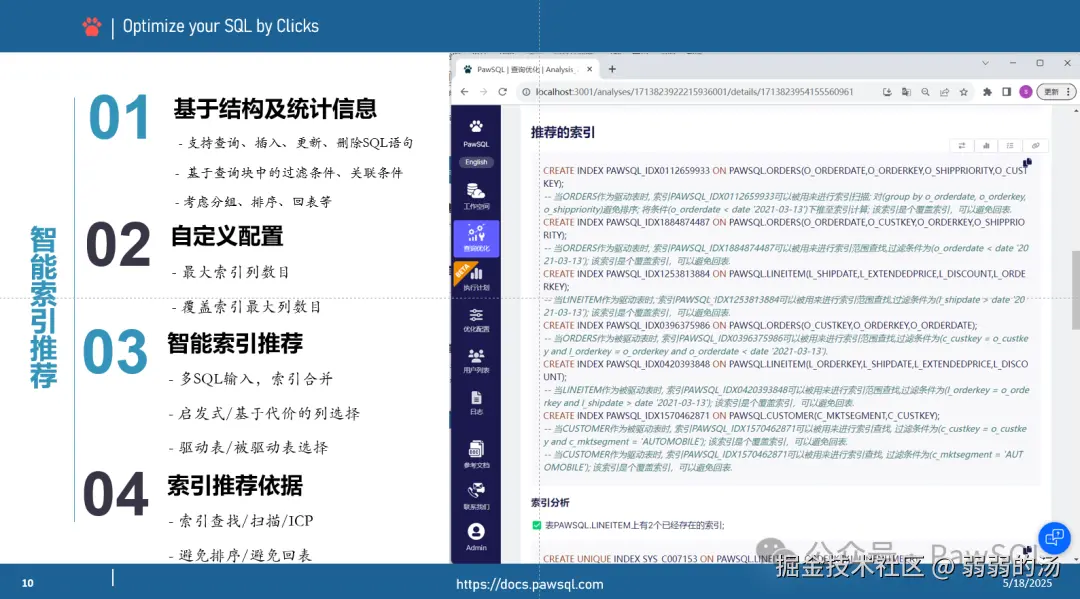Click the zoom magnifier icon in address bar
Screen dimensions: 1080x599
[x=926, y=92]
